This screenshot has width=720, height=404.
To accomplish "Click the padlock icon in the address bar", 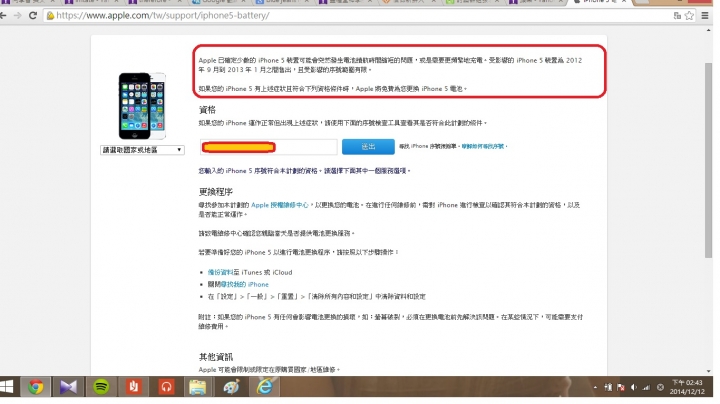I will point(50,16).
